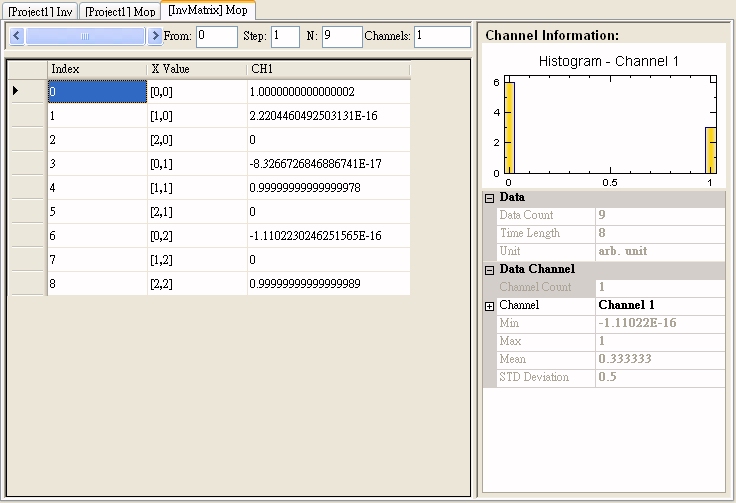Select the [InvMatrix] Mop tab
Viewport: 736px width, 503px height.
tap(208, 10)
